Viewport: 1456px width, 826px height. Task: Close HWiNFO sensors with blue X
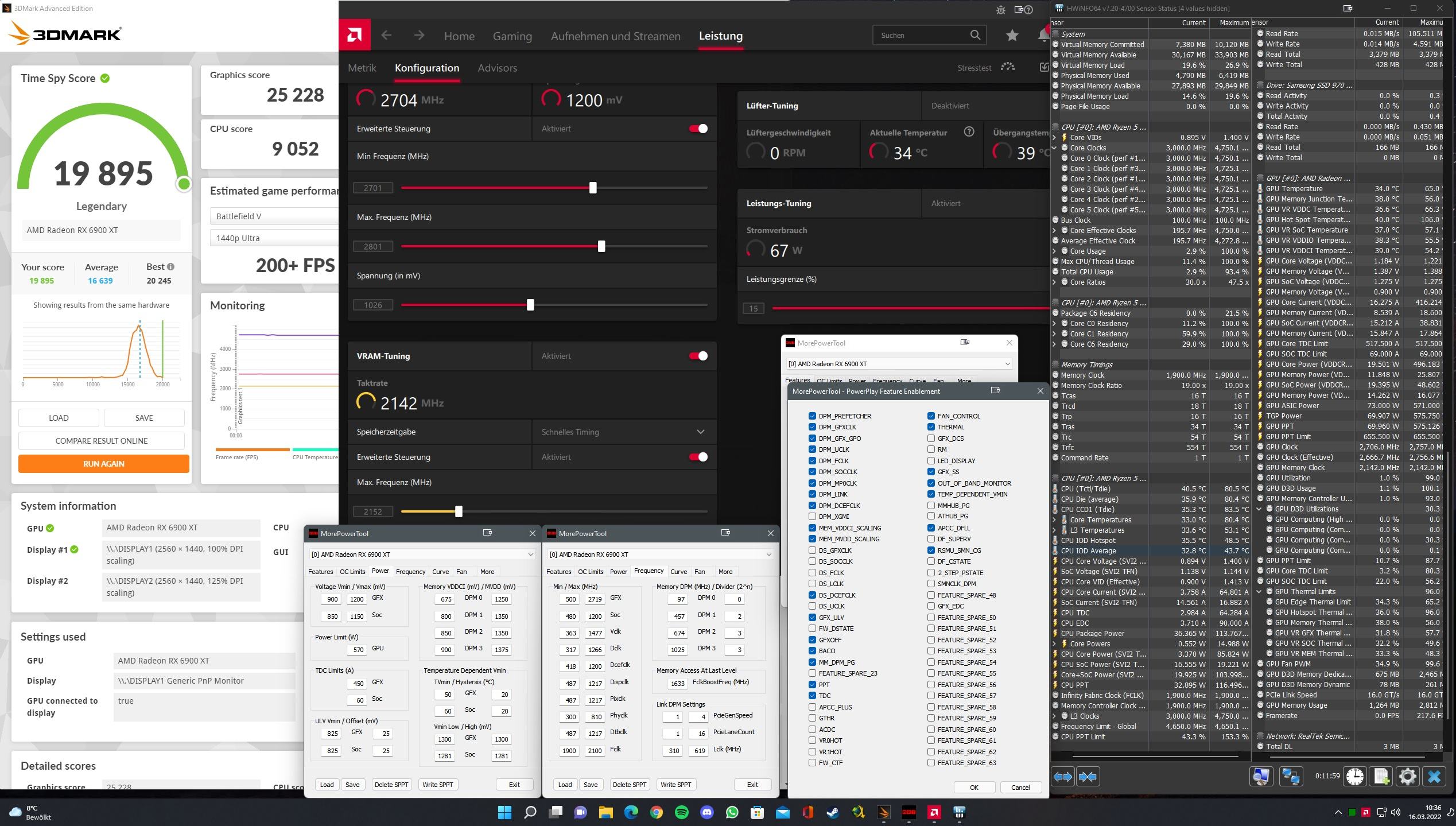(x=1434, y=777)
